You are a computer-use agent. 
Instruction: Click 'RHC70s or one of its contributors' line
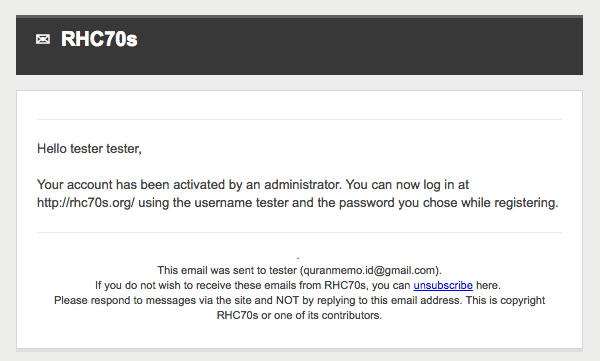point(299,315)
